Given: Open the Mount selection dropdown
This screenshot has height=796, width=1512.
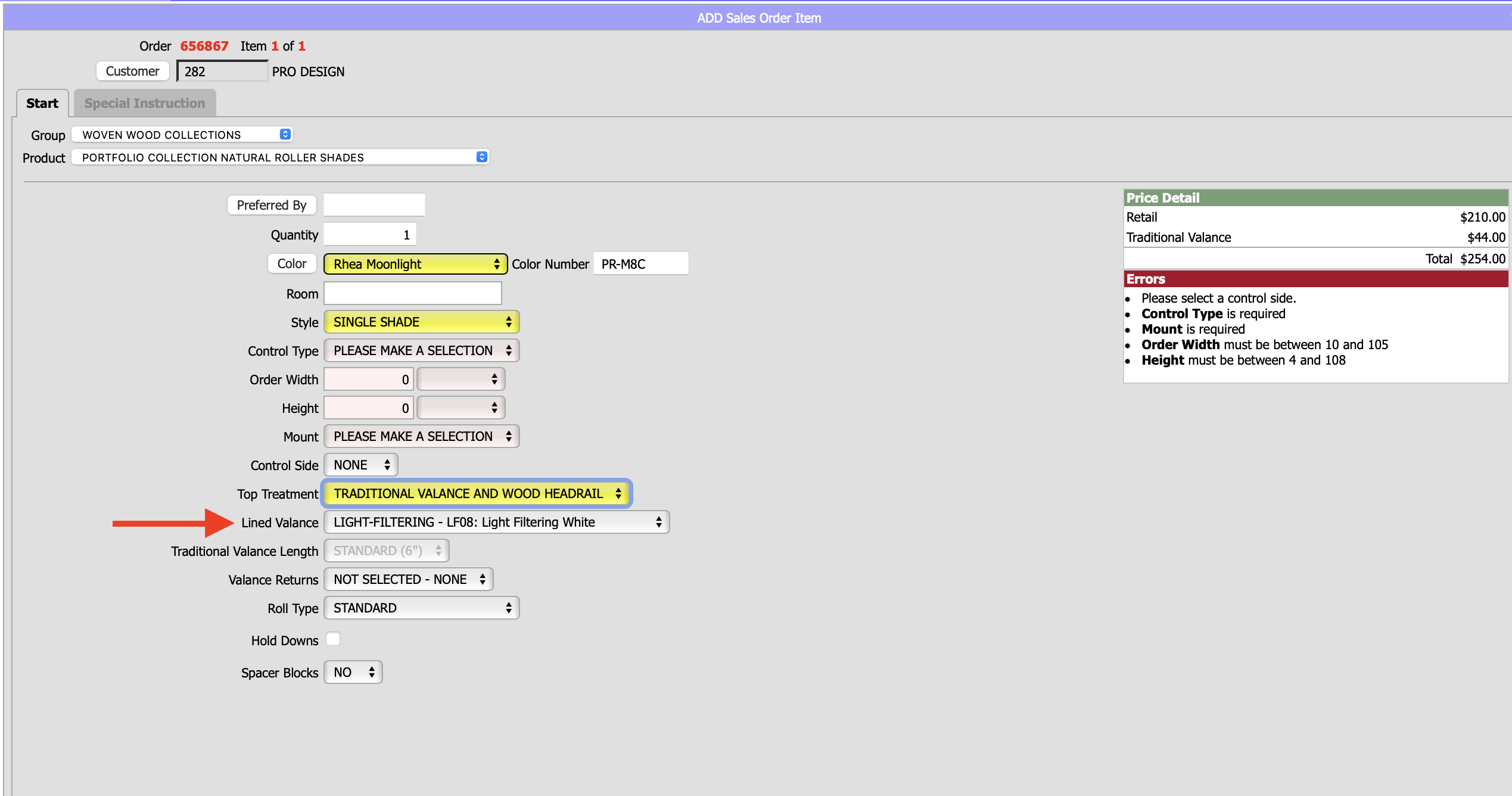Looking at the screenshot, I should [x=421, y=436].
